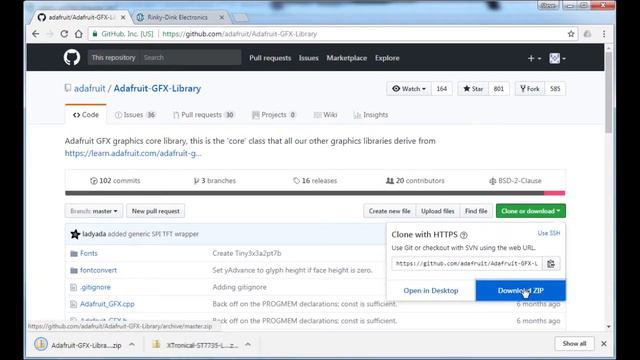Open the .gitignore file
Image resolution: width=640 pixels, height=360 pixels.
coord(95,287)
